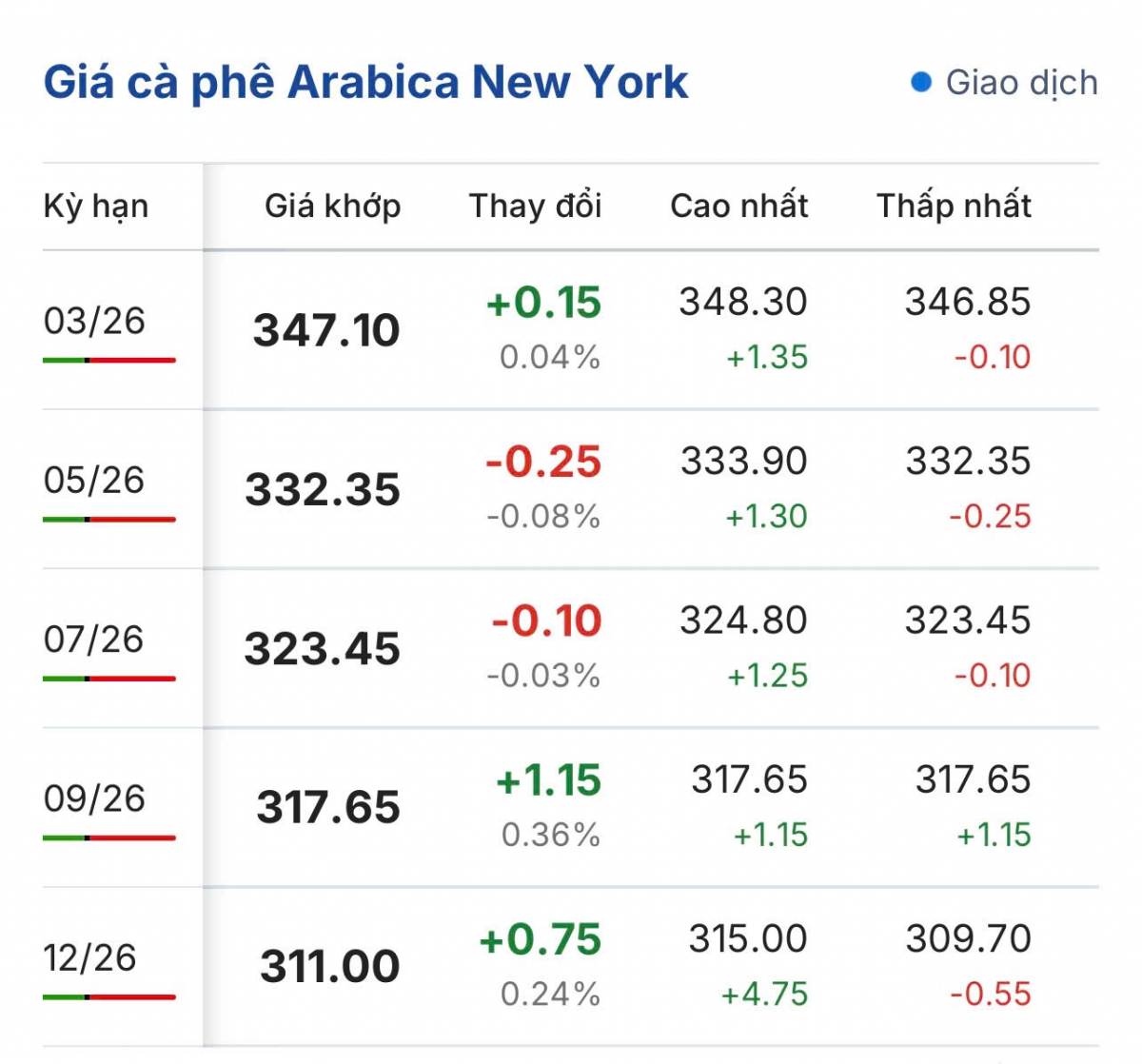
Task: Select the 12/26 contract term
Action: 90,957
